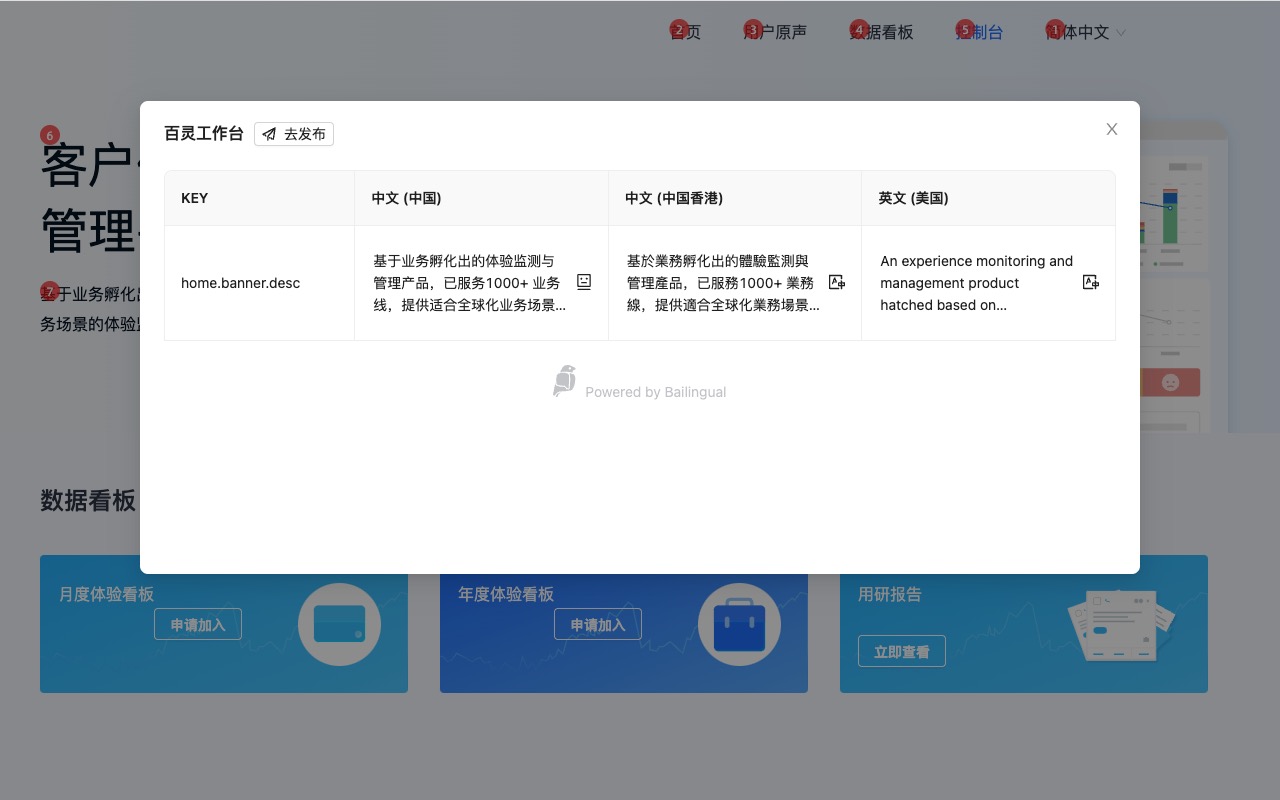
Task: Open the 用户原声 navigation item
Action: point(778,31)
